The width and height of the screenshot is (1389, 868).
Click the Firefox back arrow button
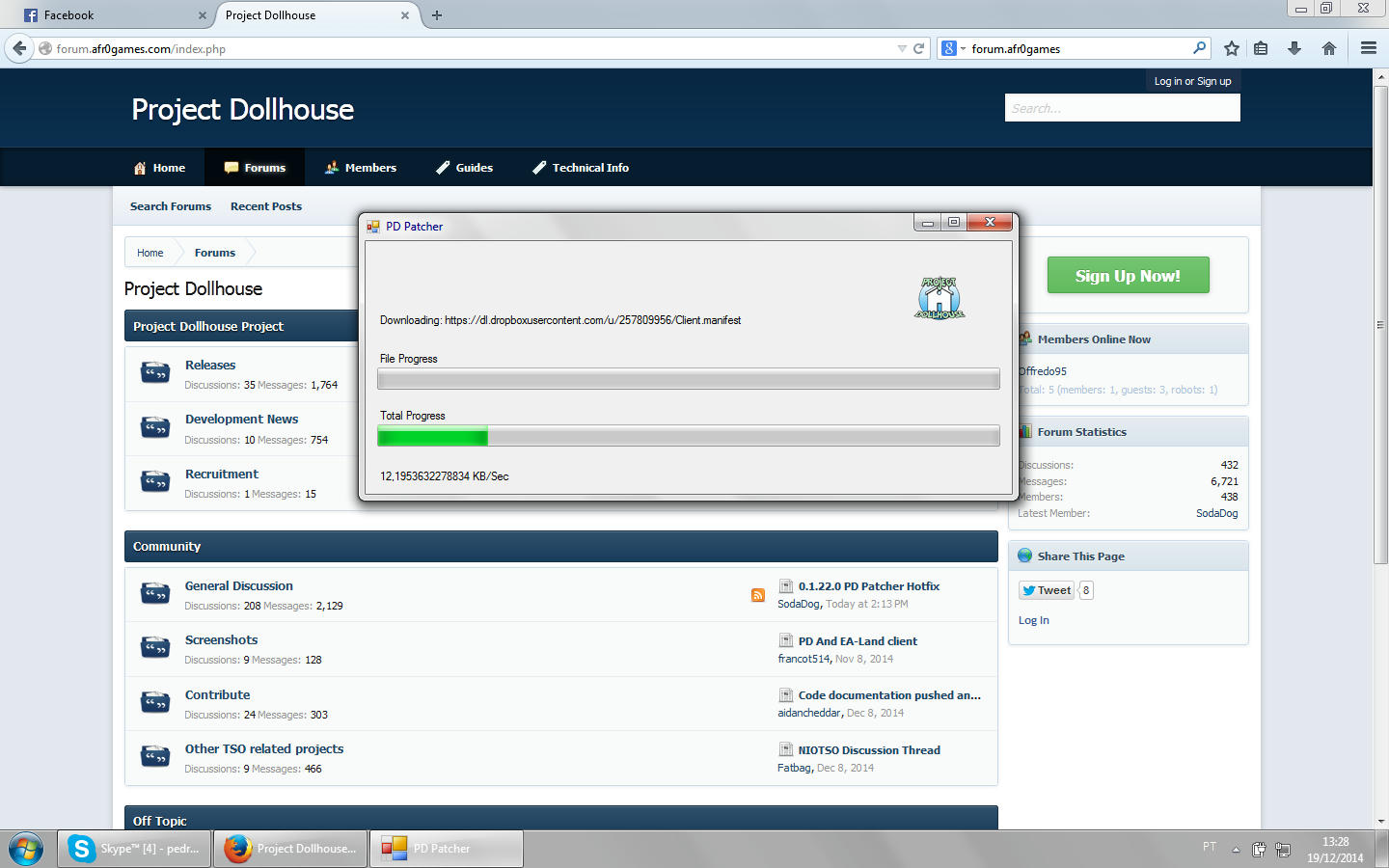19,48
